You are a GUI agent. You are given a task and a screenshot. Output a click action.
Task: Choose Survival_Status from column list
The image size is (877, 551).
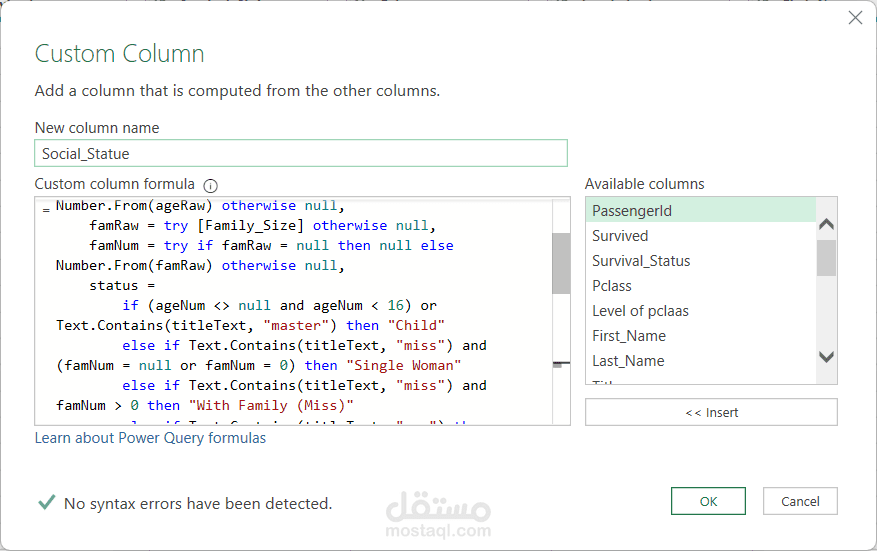641,261
